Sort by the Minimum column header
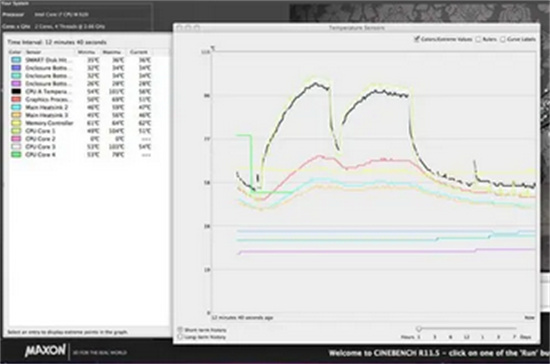This screenshot has height=364, width=550. coord(88,52)
